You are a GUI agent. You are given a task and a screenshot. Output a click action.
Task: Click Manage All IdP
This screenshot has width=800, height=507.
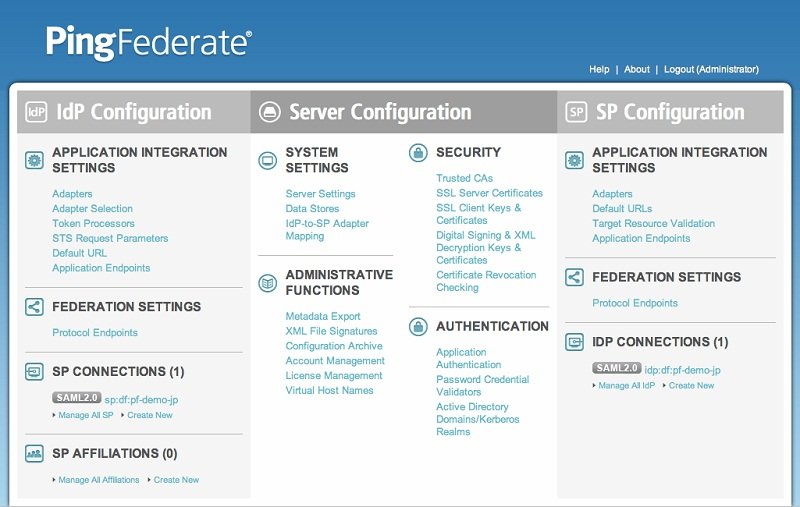click(x=627, y=386)
